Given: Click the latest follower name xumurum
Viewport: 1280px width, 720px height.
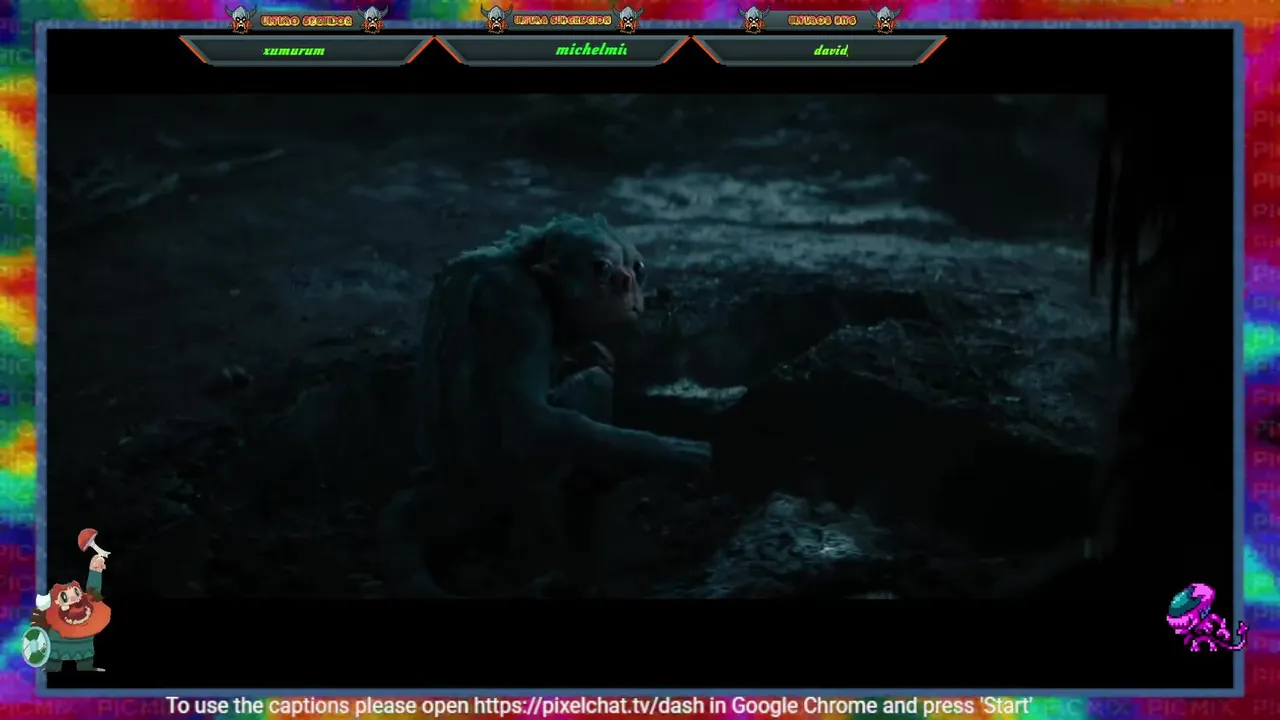Looking at the screenshot, I should tap(294, 51).
